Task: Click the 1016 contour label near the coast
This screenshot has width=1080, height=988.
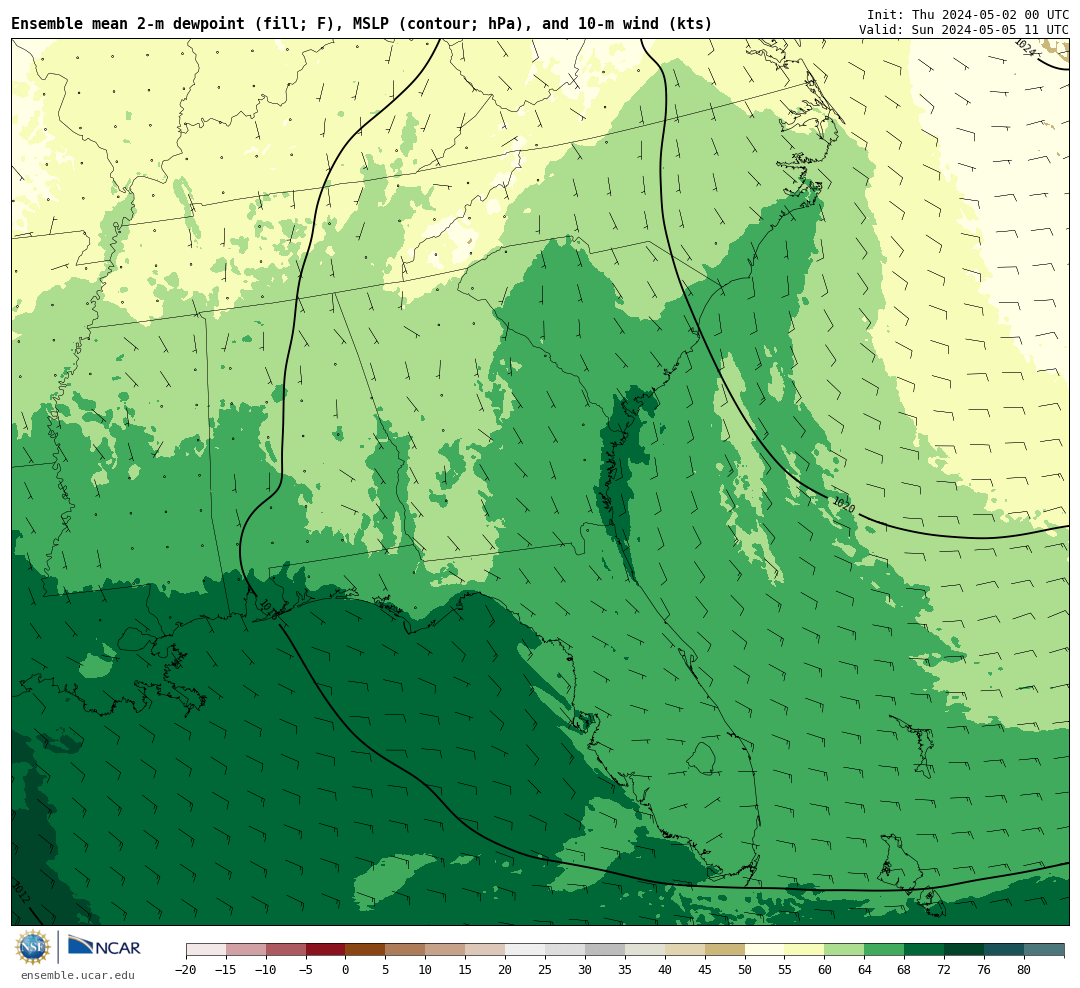Action: click(267, 609)
